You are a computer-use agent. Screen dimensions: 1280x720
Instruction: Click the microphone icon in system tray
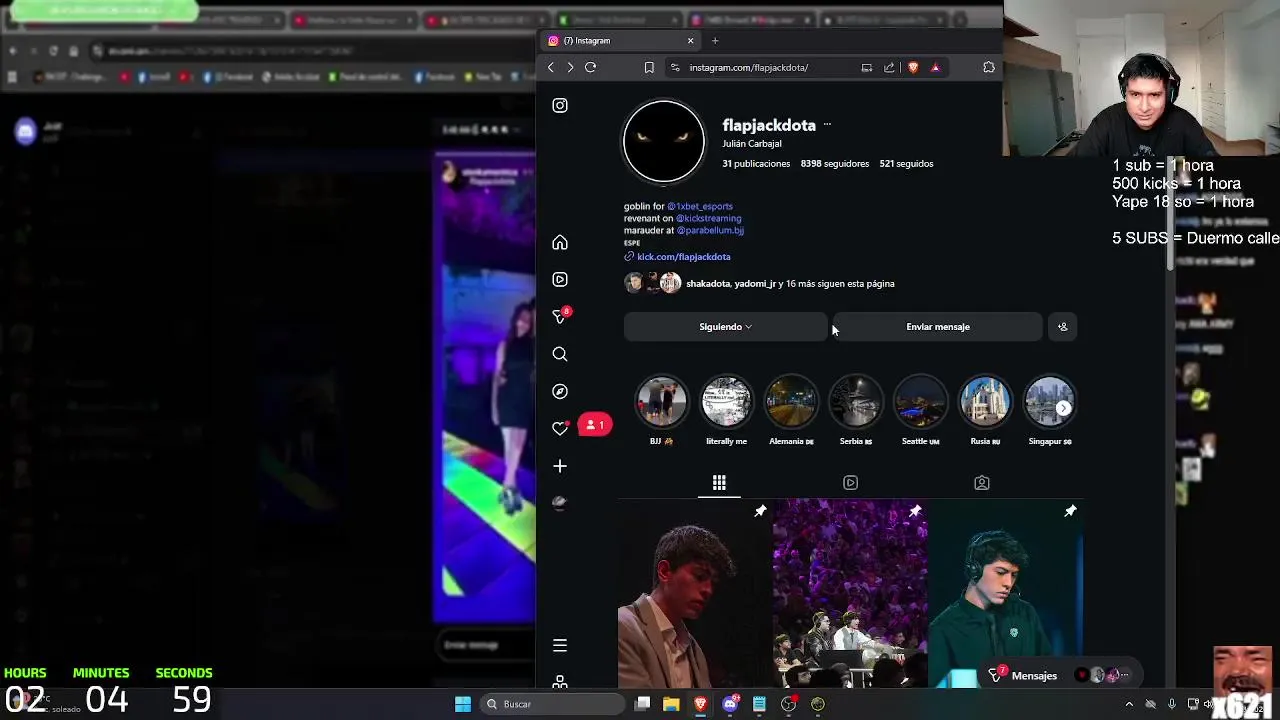tap(1171, 704)
